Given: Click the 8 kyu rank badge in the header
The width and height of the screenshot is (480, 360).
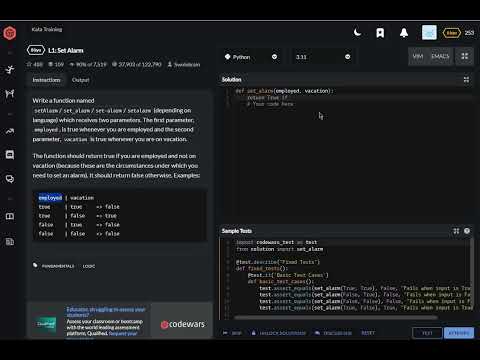Looking at the screenshot, I should click(x=452, y=33).
